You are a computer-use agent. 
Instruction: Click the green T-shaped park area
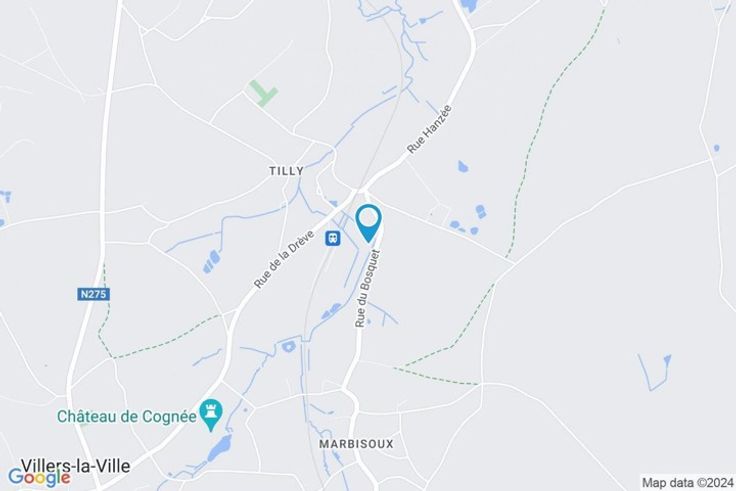click(x=263, y=92)
